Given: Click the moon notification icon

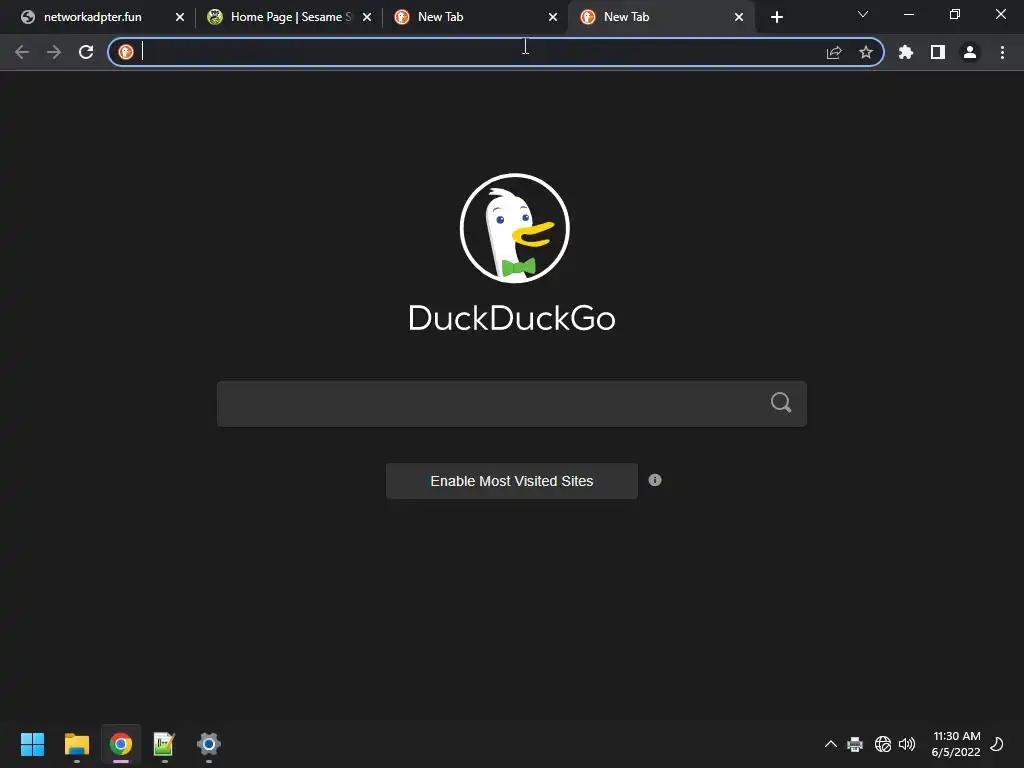Looking at the screenshot, I should [997, 744].
